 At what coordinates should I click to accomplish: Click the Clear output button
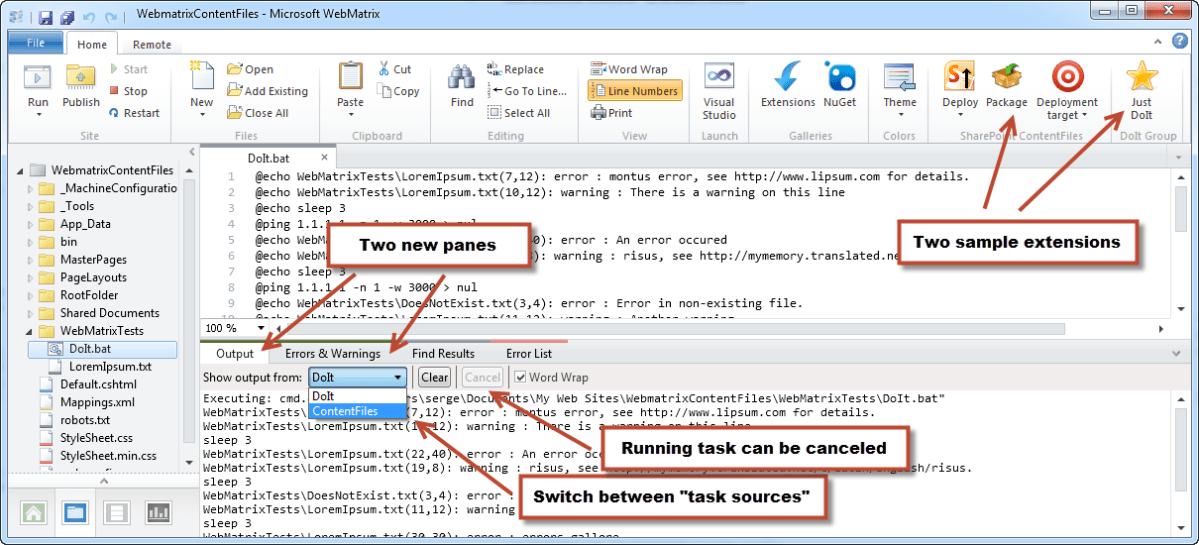click(435, 377)
